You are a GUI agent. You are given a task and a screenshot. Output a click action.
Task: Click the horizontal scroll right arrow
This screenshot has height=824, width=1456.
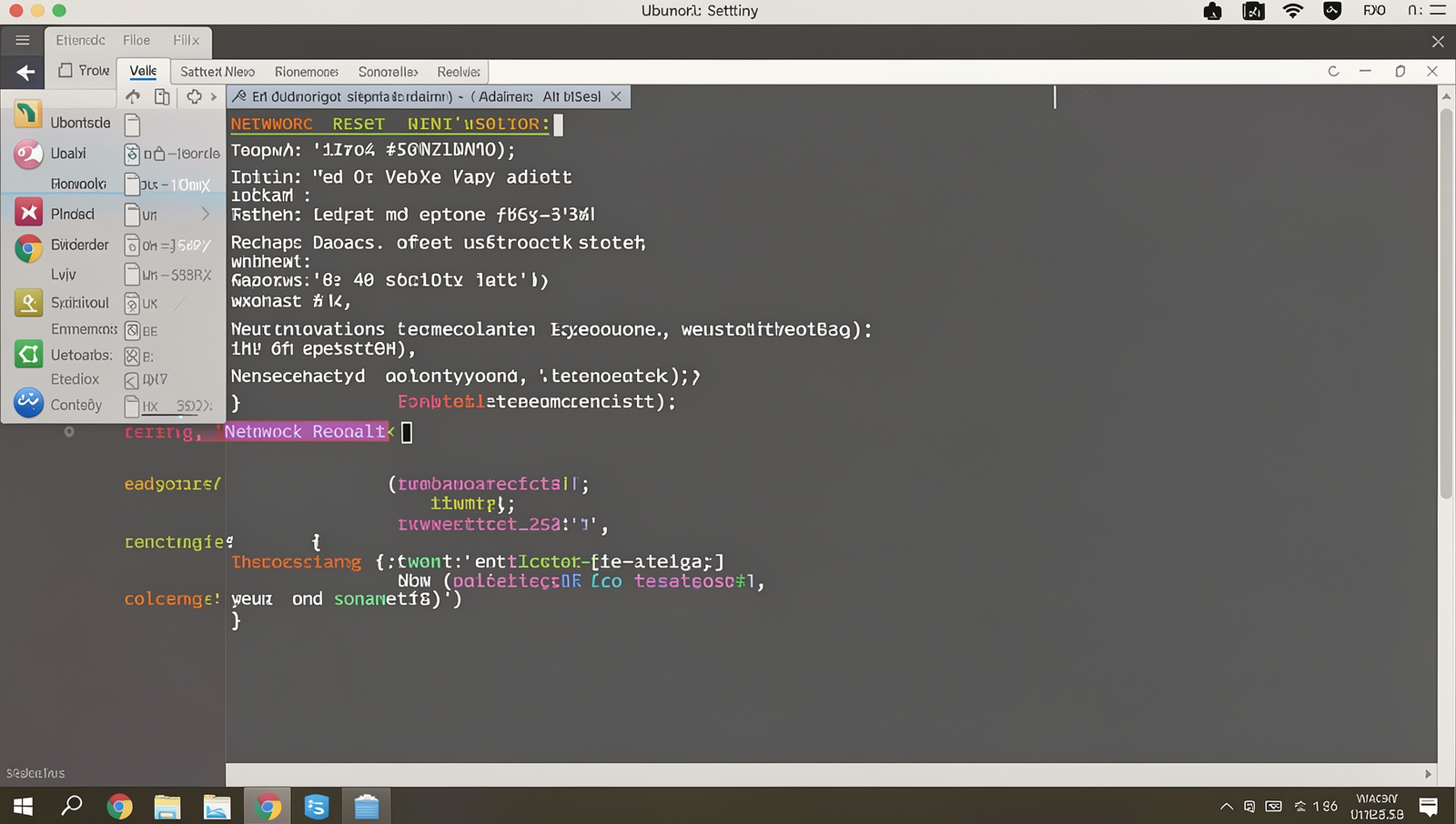coord(1428,774)
